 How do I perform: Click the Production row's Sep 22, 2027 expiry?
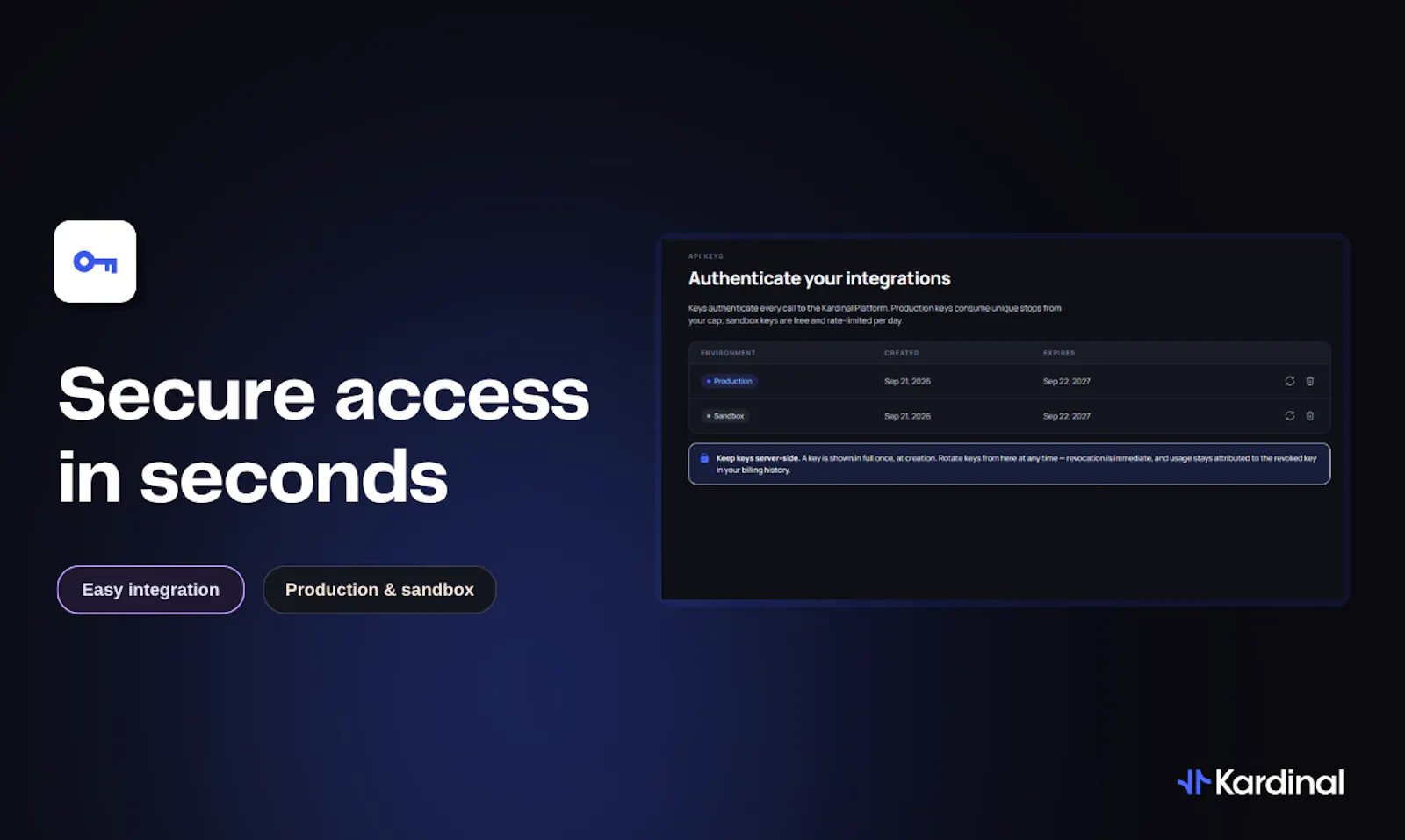[1067, 381]
